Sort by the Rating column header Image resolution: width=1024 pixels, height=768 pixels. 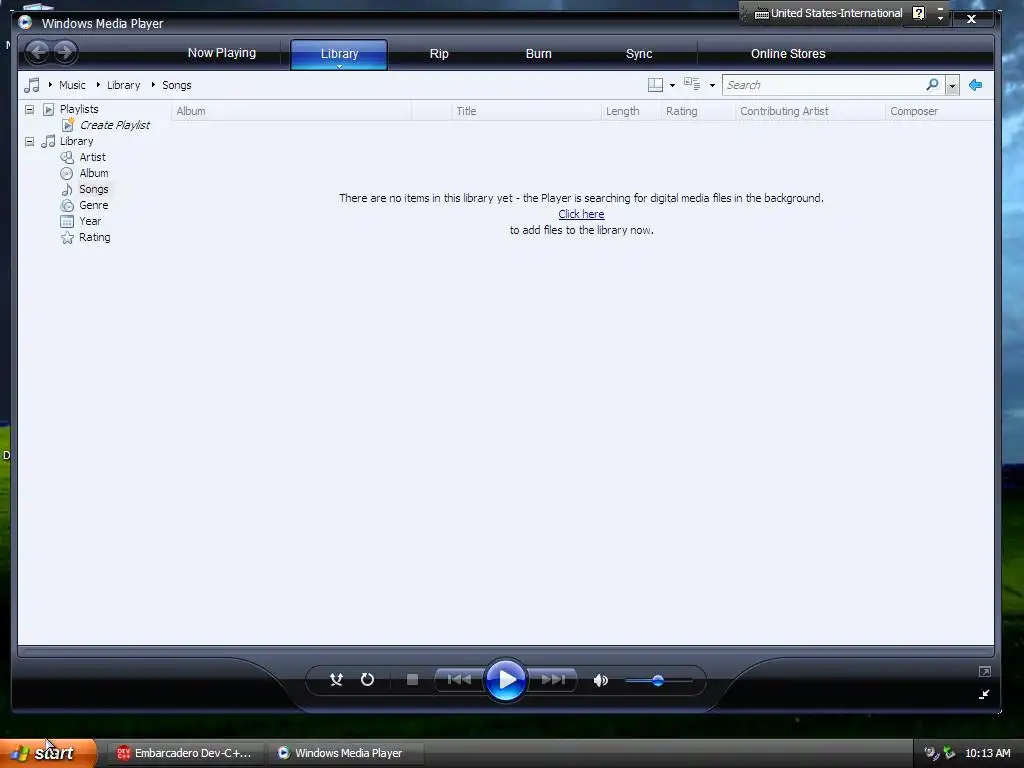(x=698, y=111)
